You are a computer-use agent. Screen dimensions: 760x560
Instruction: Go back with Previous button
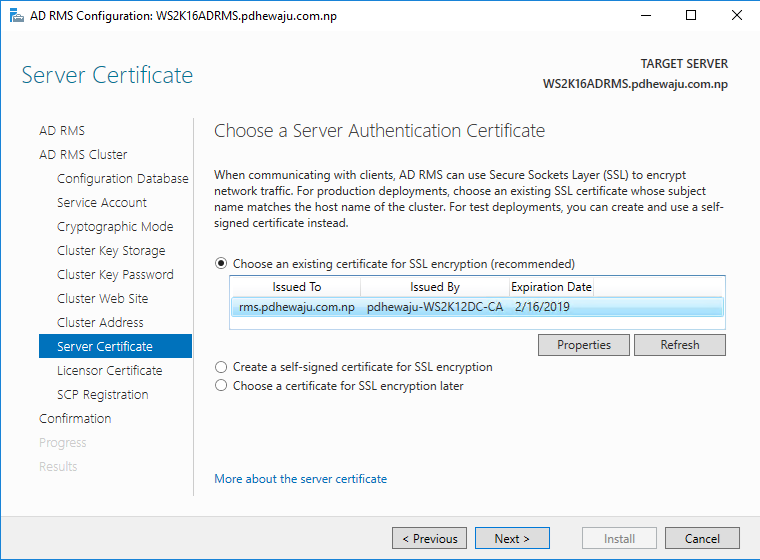[429, 538]
